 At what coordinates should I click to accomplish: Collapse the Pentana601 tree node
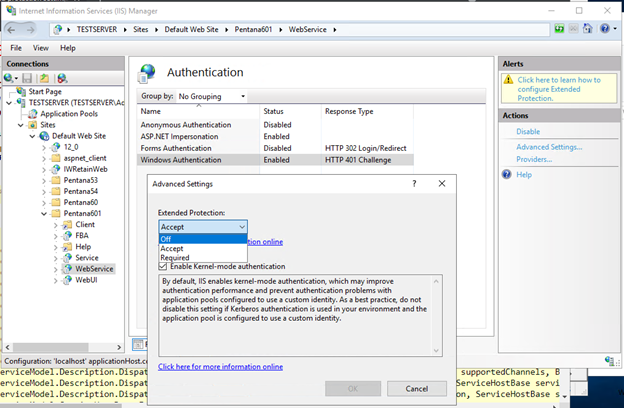44,213
